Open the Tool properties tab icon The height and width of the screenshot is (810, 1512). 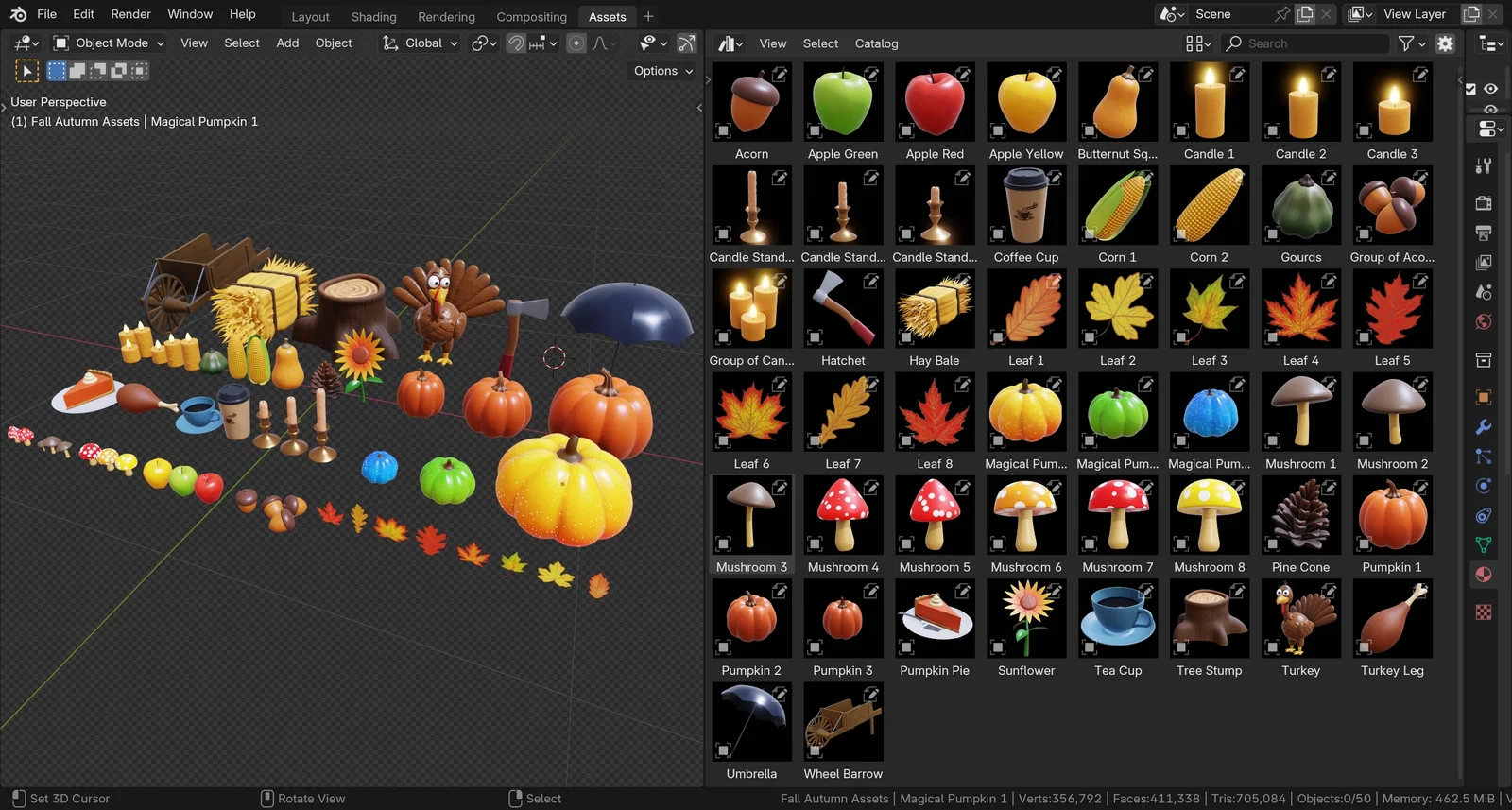(x=1484, y=166)
